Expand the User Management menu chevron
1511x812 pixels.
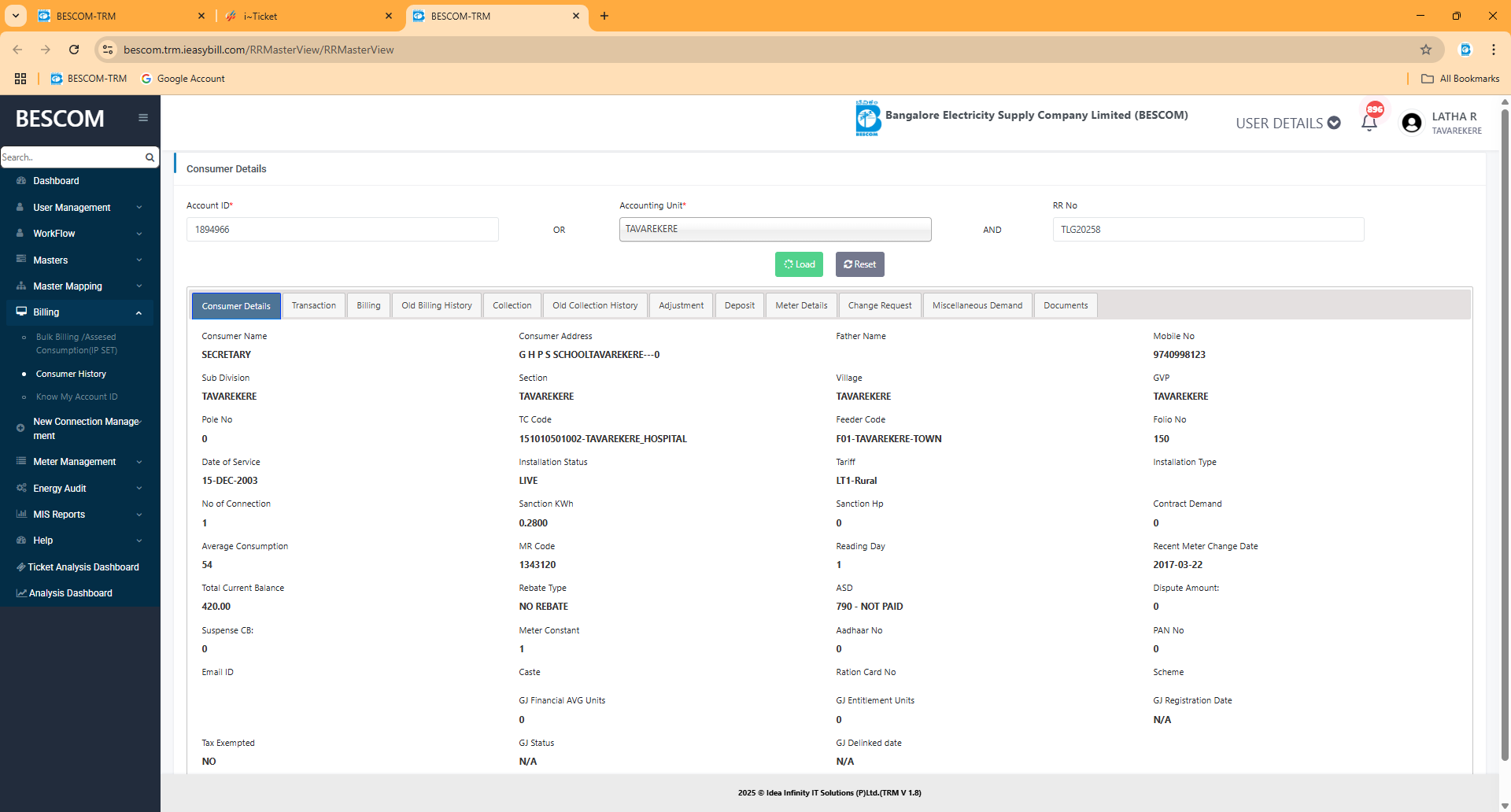click(x=139, y=208)
